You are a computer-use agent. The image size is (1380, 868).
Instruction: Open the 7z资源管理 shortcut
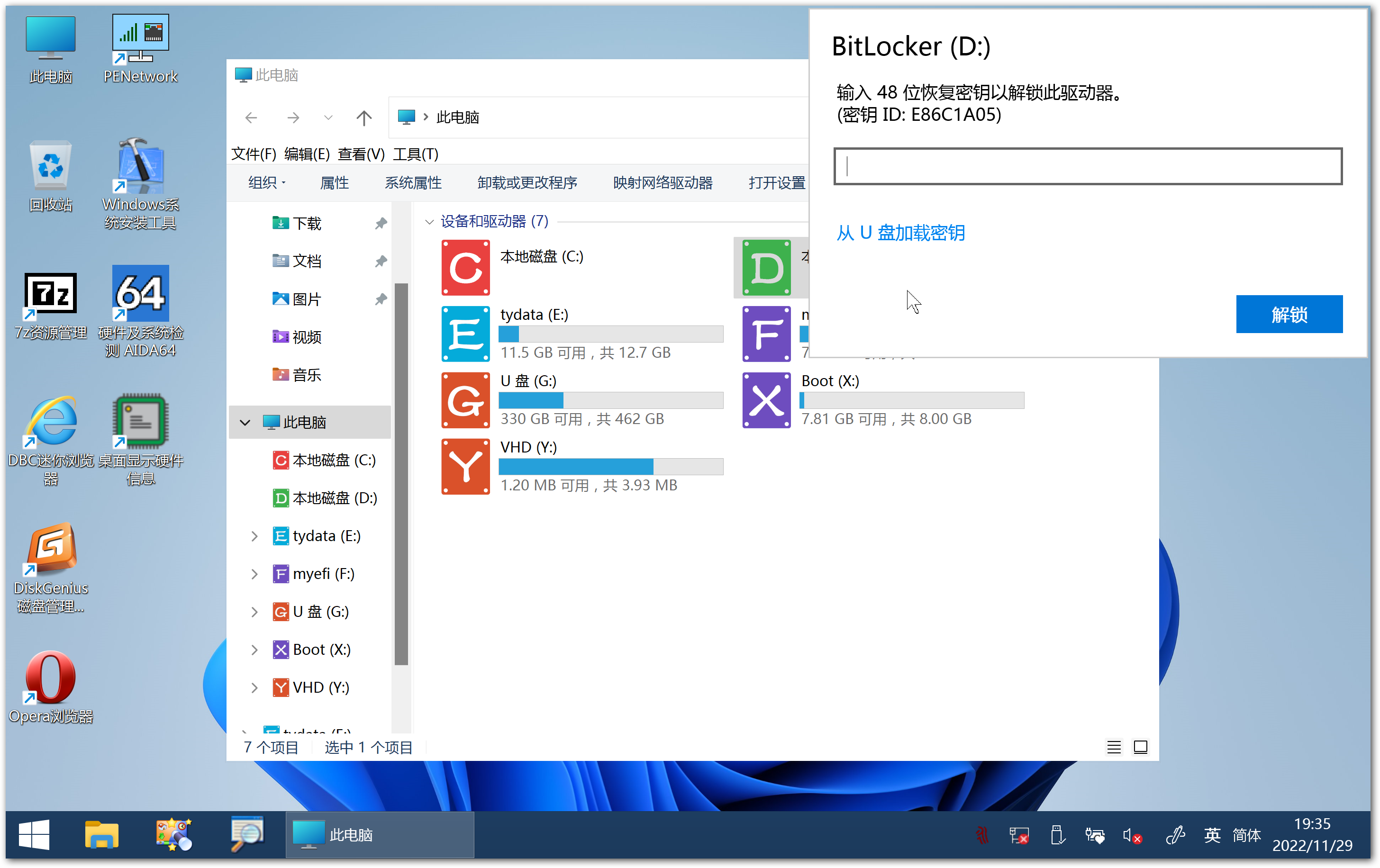(x=50, y=307)
